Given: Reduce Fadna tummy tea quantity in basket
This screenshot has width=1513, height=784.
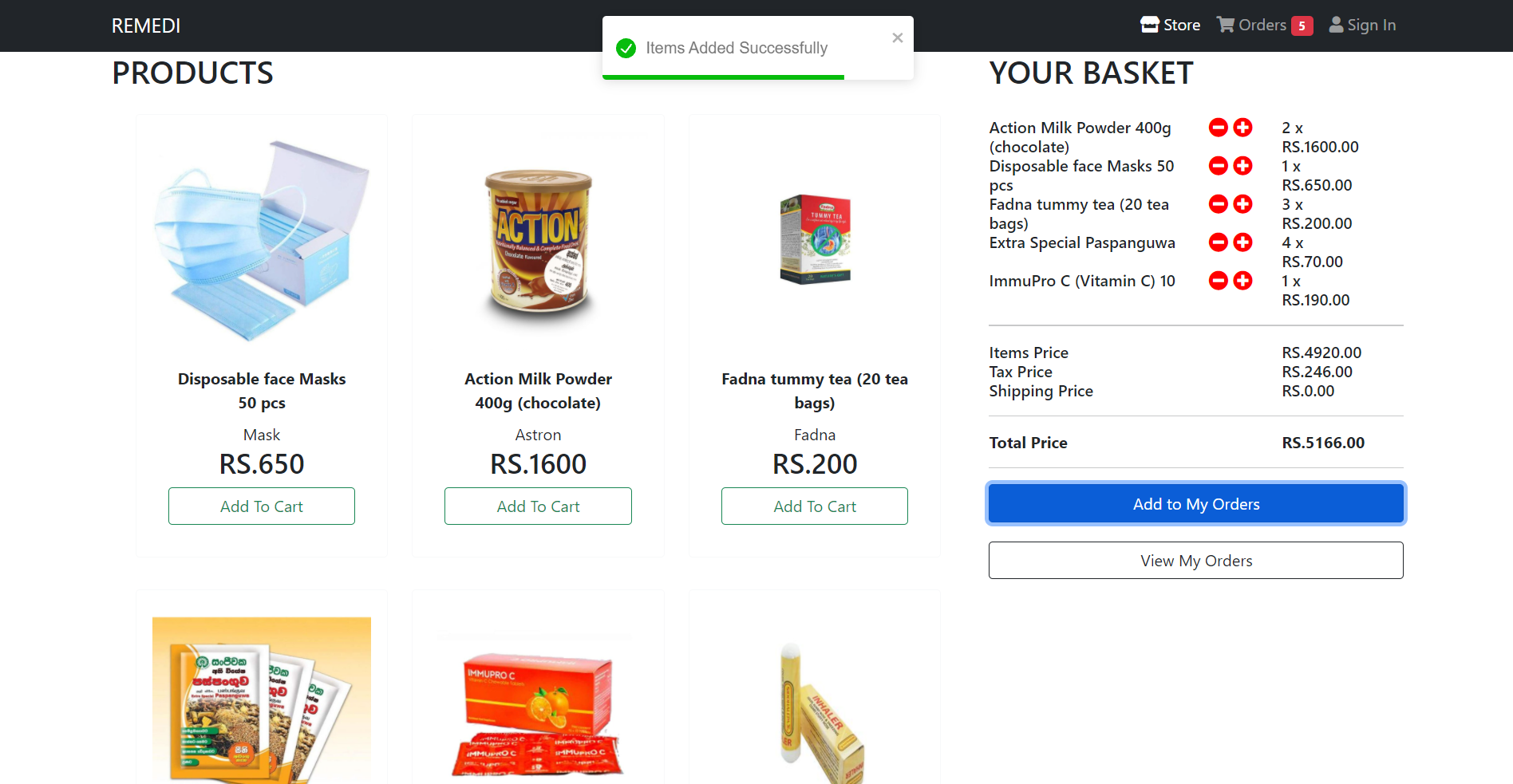Looking at the screenshot, I should pyautogui.click(x=1219, y=204).
